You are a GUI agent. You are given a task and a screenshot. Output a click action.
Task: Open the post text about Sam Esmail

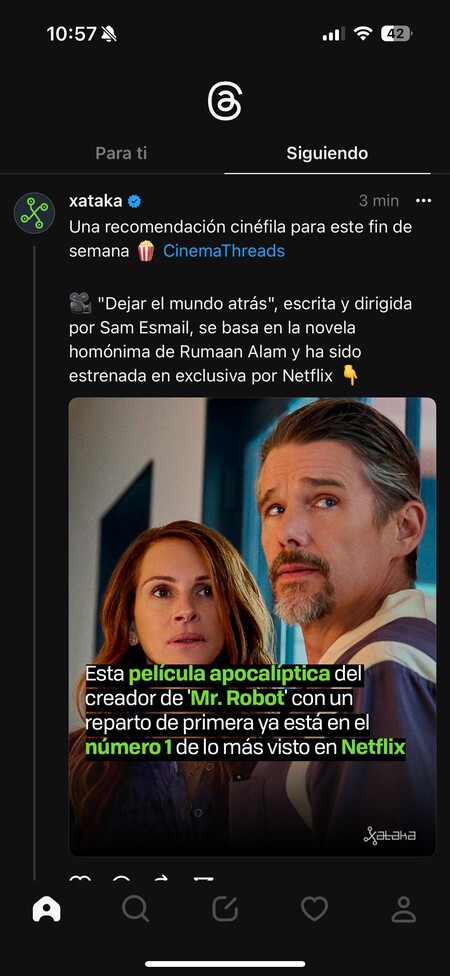(x=241, y=340)
